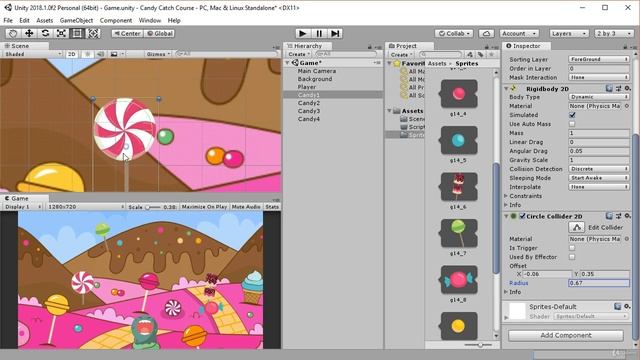Open Rigidbody 2D settings gear

point(627,89)
